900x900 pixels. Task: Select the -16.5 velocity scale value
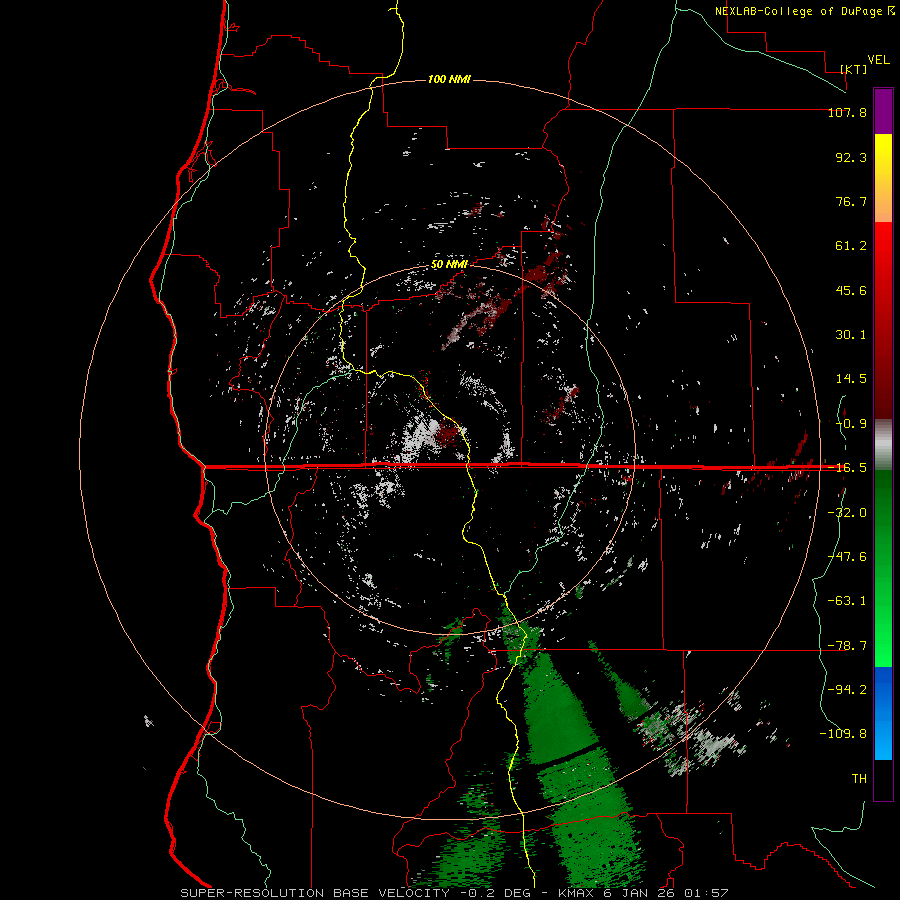click(847, 468)
